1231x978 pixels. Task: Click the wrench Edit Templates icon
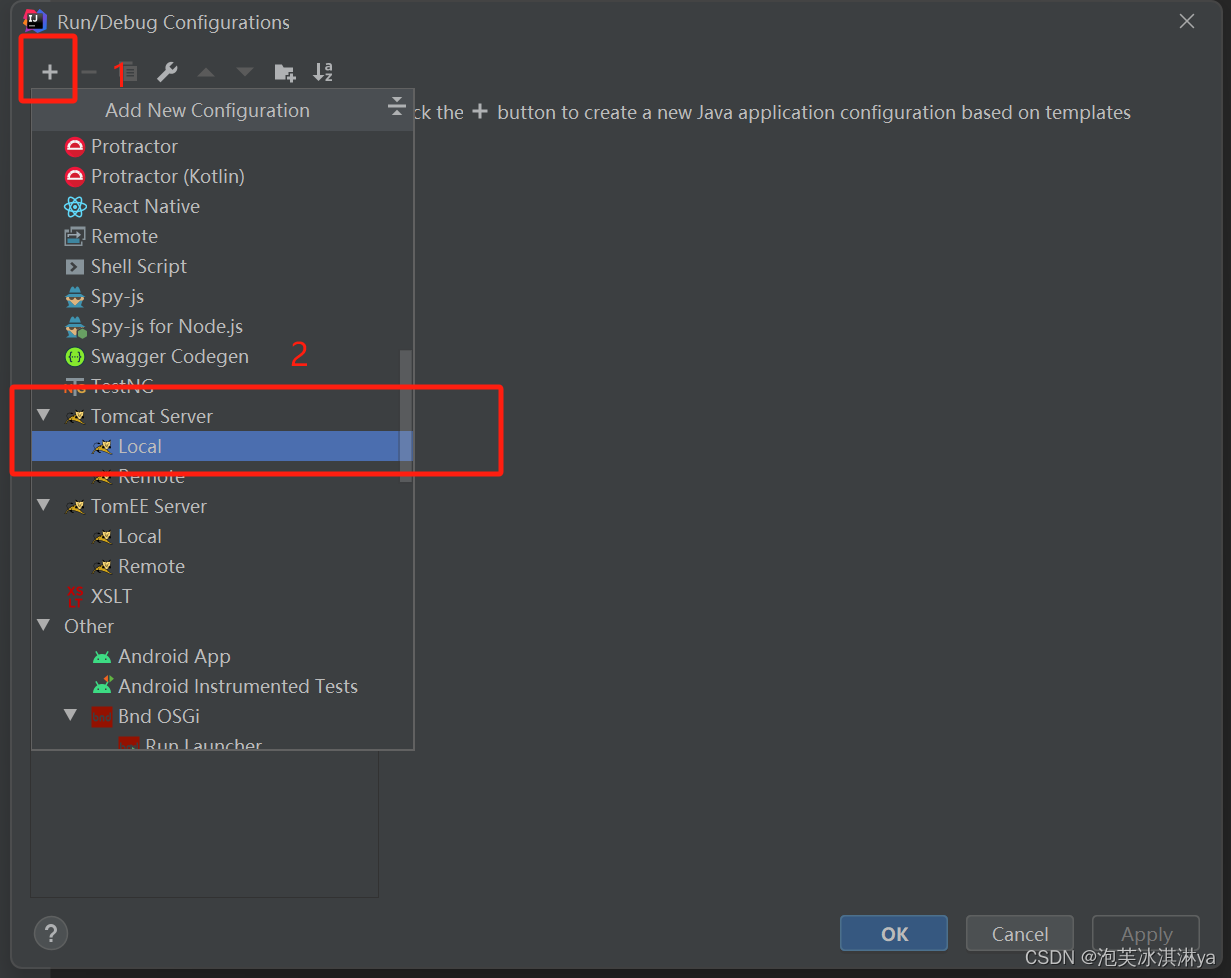[x=167, y=72]
